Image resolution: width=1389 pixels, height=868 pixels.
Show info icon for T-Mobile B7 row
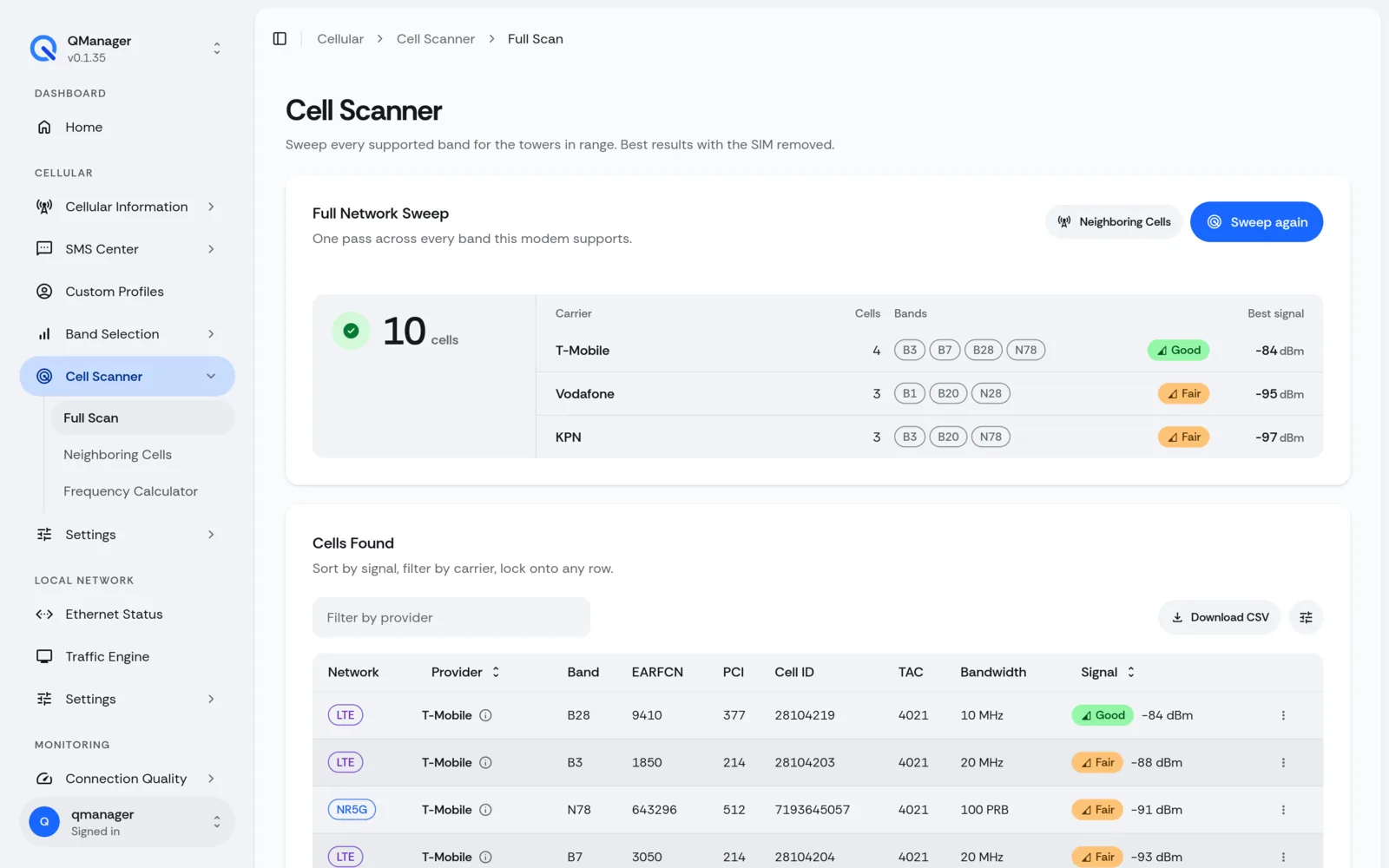coord(486,857)
